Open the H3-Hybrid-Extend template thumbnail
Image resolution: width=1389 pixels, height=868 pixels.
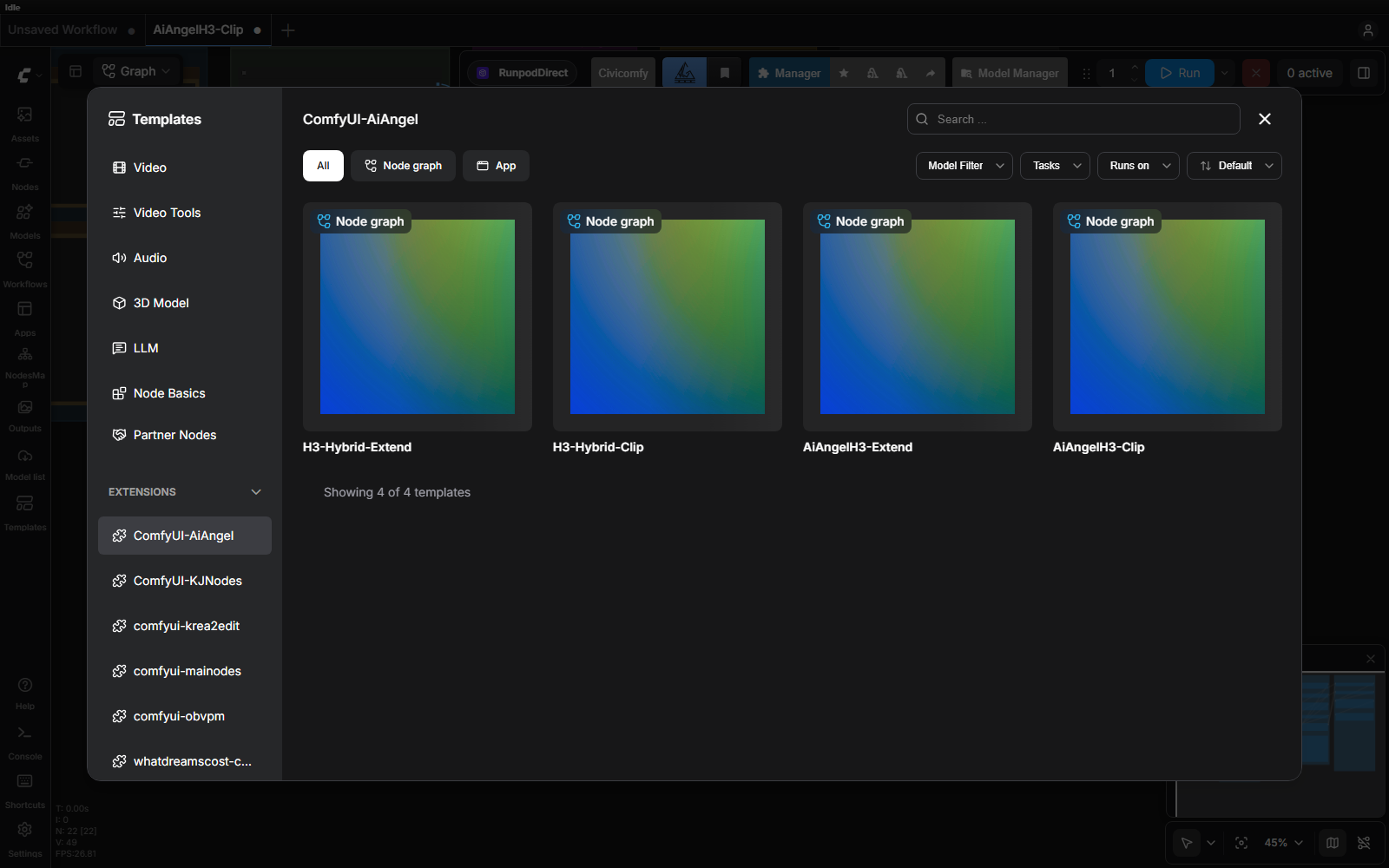(418, 317)
